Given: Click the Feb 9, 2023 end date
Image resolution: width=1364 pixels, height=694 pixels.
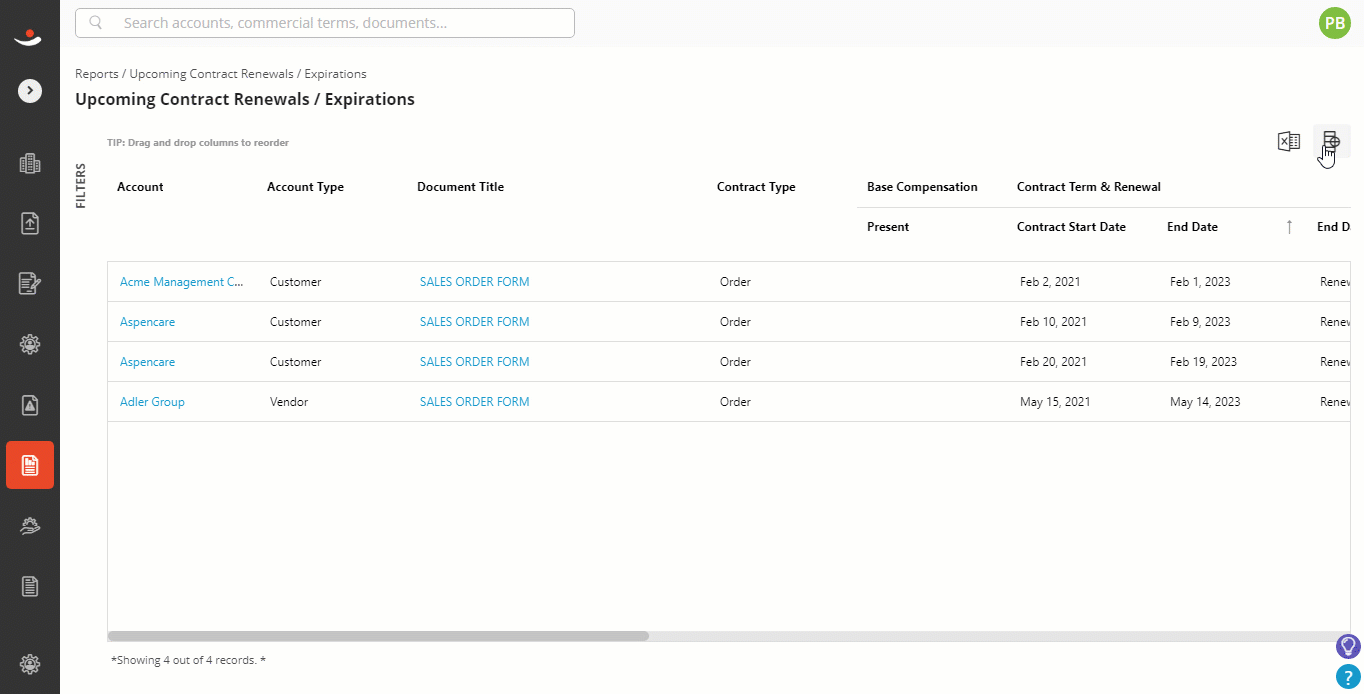Looking at the screenshot, I should tap(1200, 322).
